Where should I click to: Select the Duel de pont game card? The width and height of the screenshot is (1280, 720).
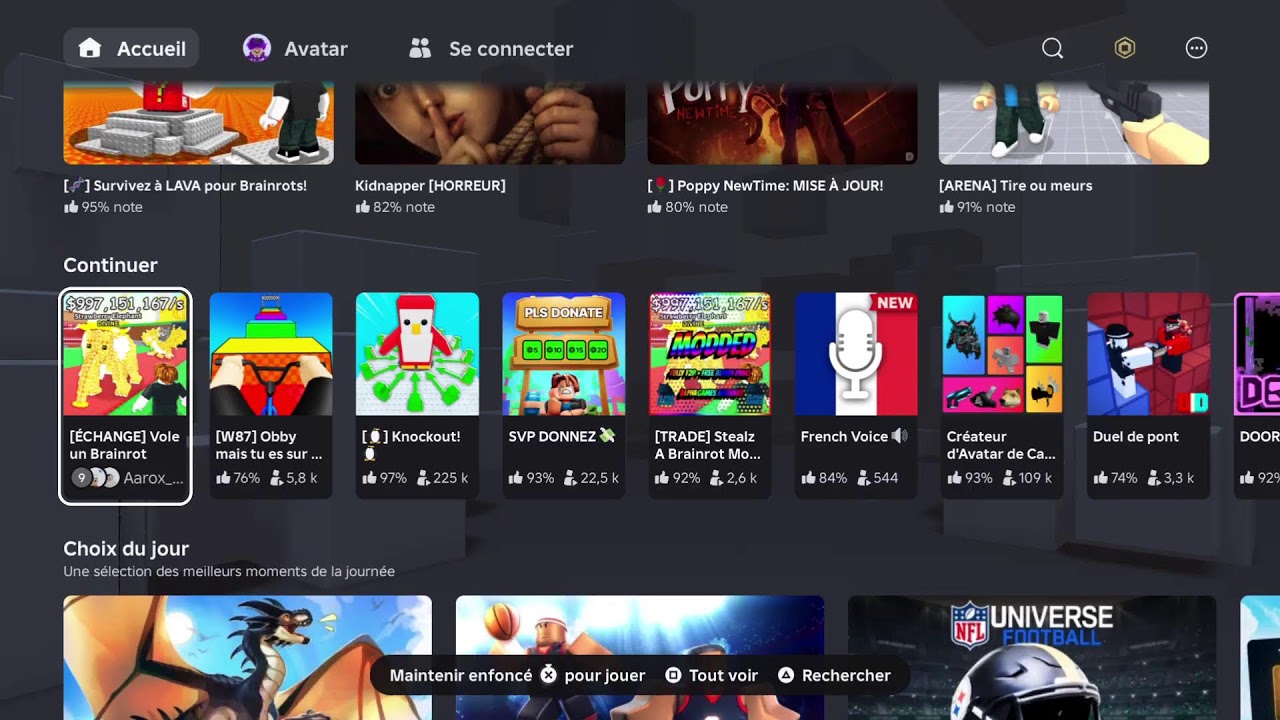[x=1148, y=397]
